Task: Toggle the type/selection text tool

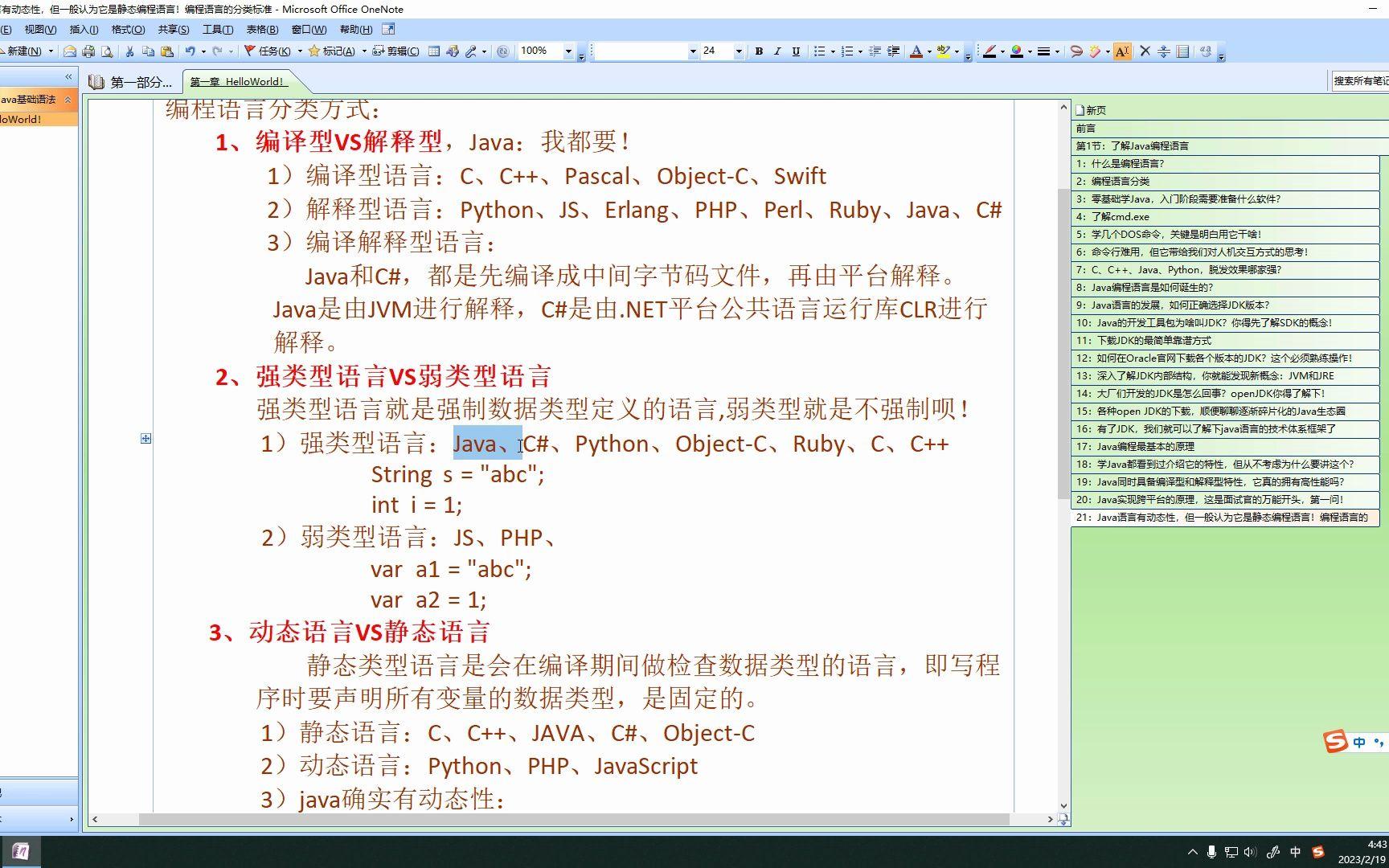Action: tap(1122, 51)
